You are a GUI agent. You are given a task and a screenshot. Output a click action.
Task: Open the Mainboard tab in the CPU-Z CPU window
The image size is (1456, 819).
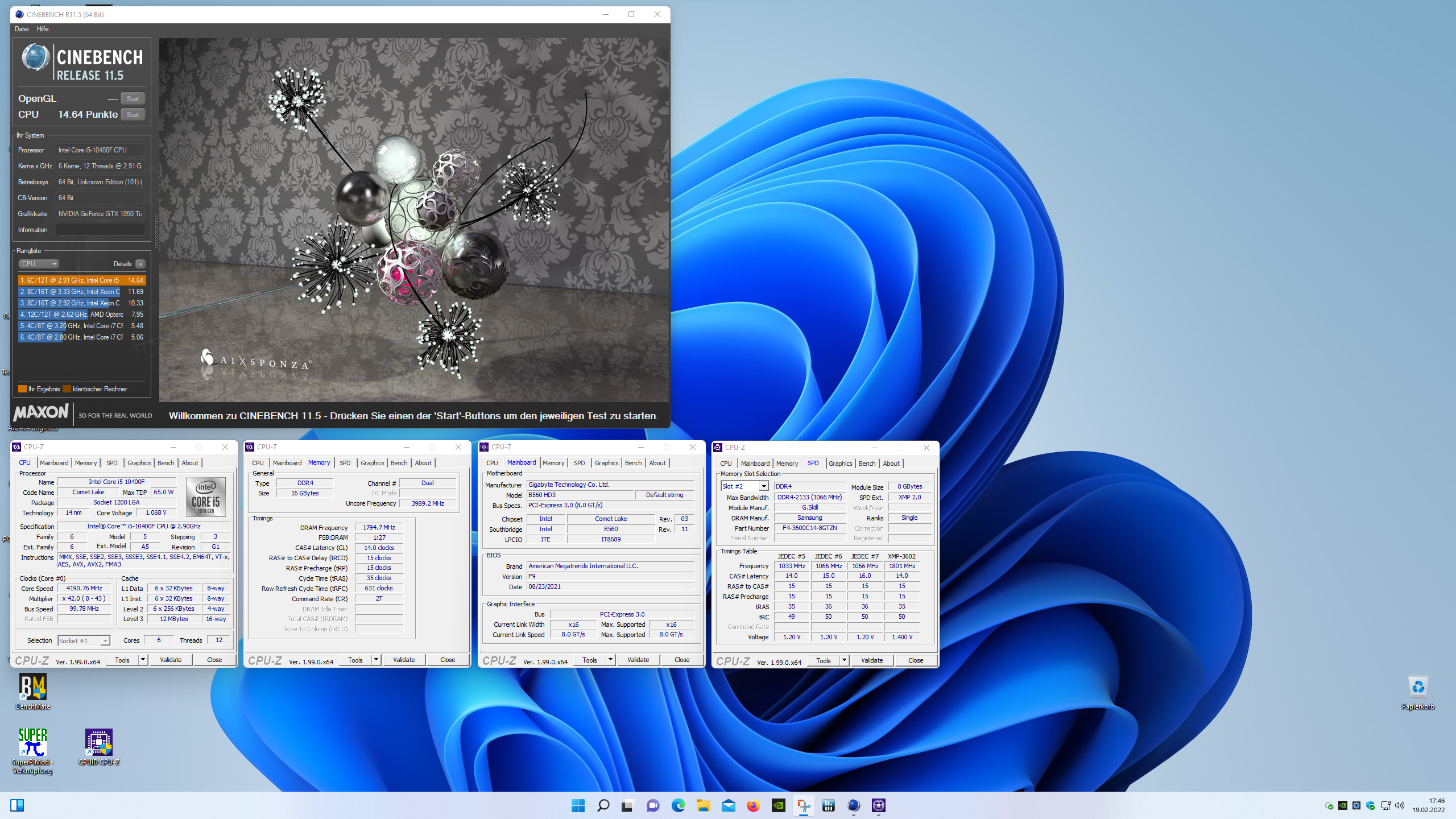point(54,463)
